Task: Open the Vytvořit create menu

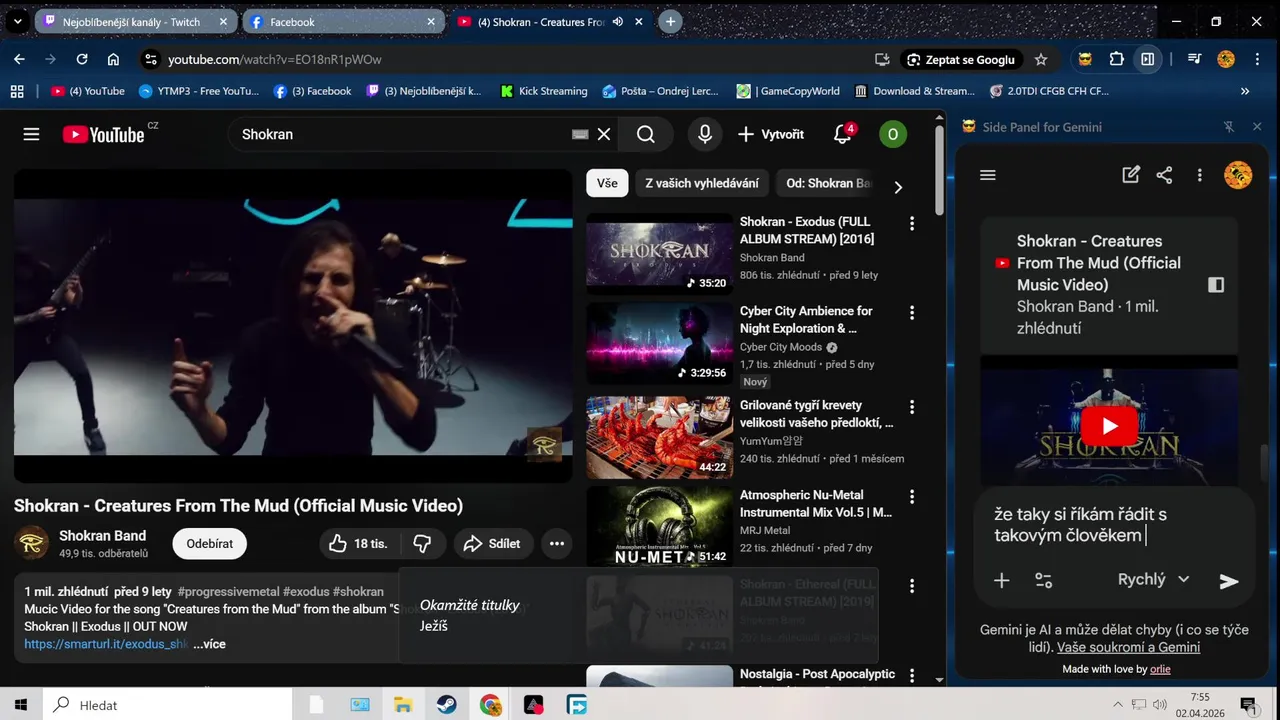Action: click(771, 134)
